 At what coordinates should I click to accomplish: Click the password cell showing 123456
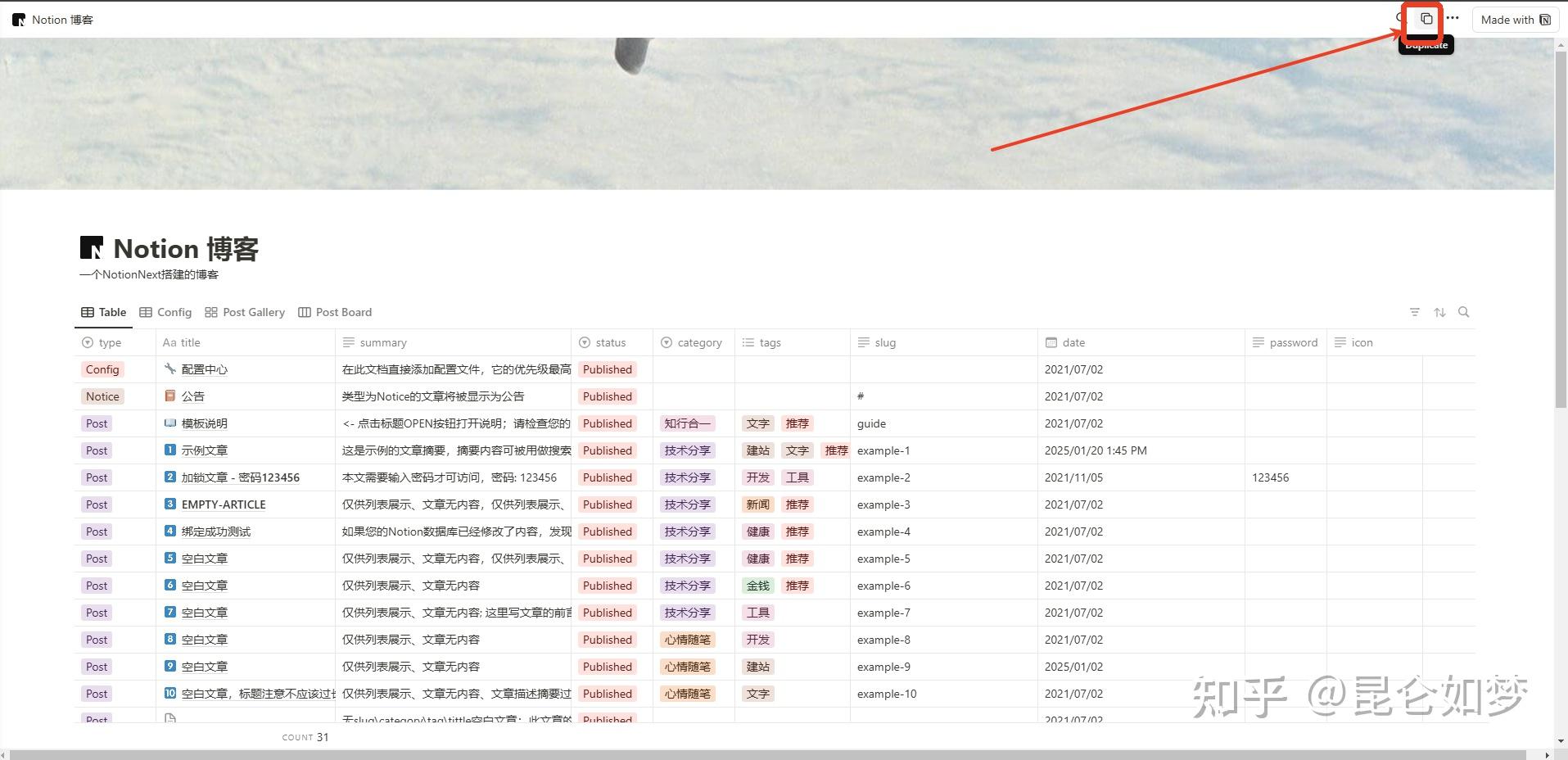coord(1271,477)
